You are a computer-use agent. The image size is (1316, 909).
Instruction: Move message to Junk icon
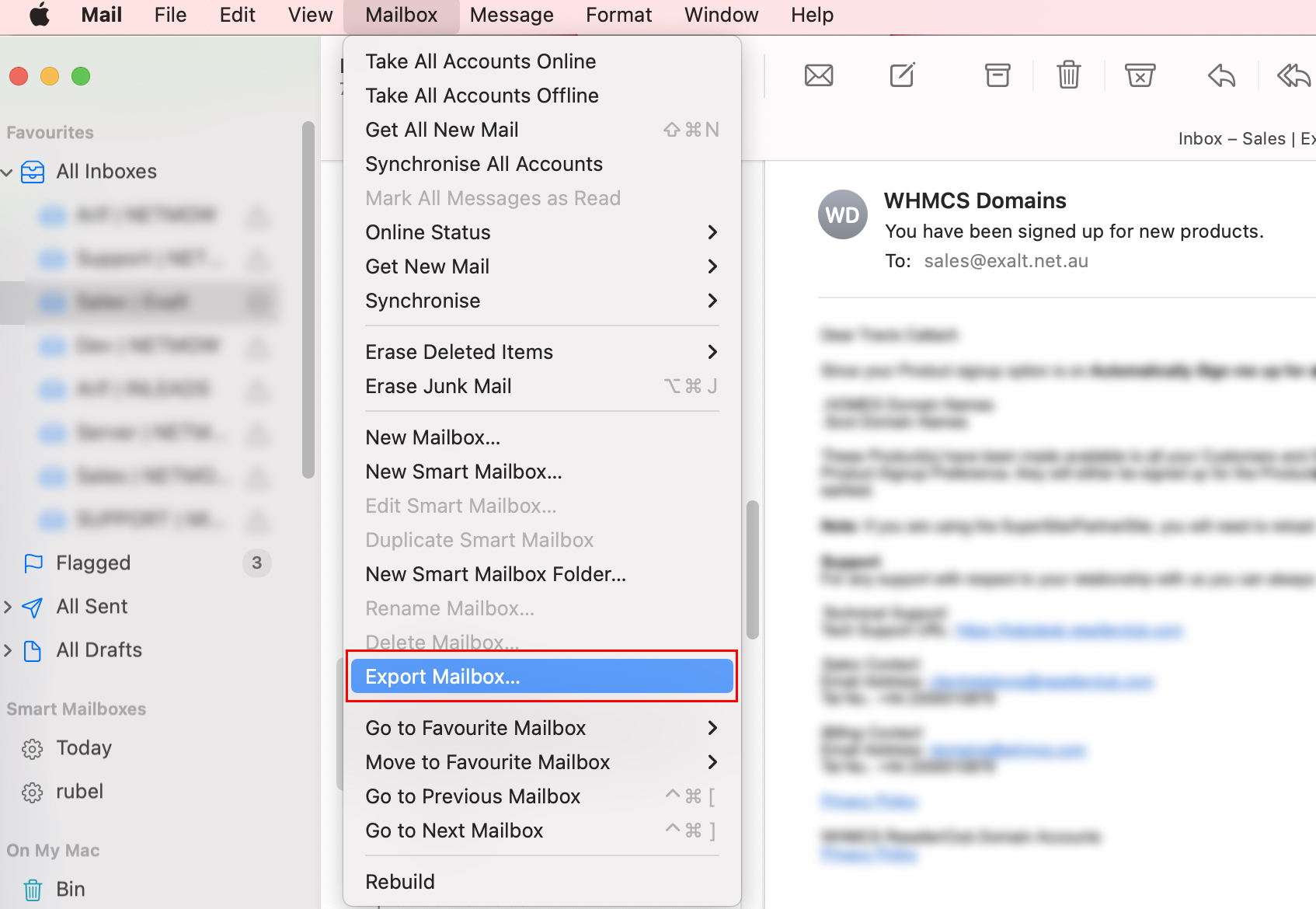pos(1140,75)
